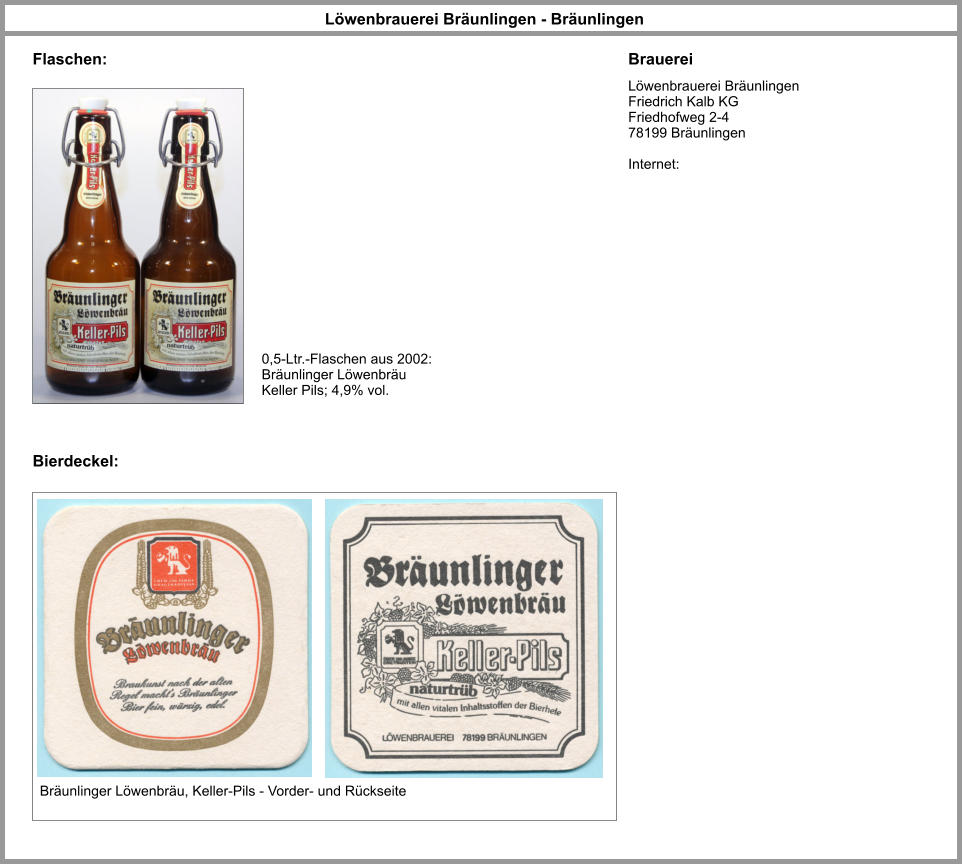Select the Flaschen: heading
The image size is (963, 864).
point(69,59)
